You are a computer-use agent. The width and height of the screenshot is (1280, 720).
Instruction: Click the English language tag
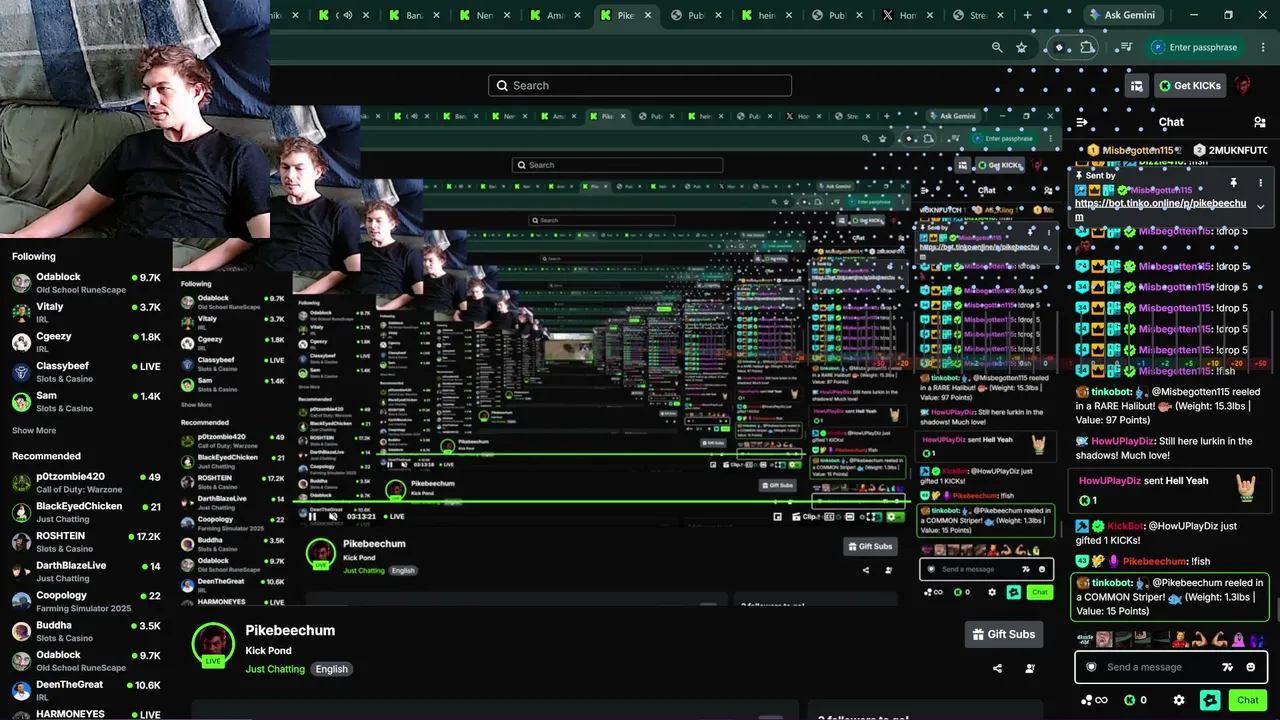[x=331, y=669]
